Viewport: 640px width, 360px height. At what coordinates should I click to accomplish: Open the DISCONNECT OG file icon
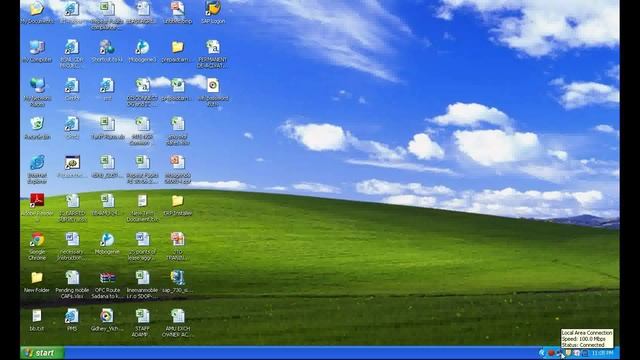tap(142, 86)
